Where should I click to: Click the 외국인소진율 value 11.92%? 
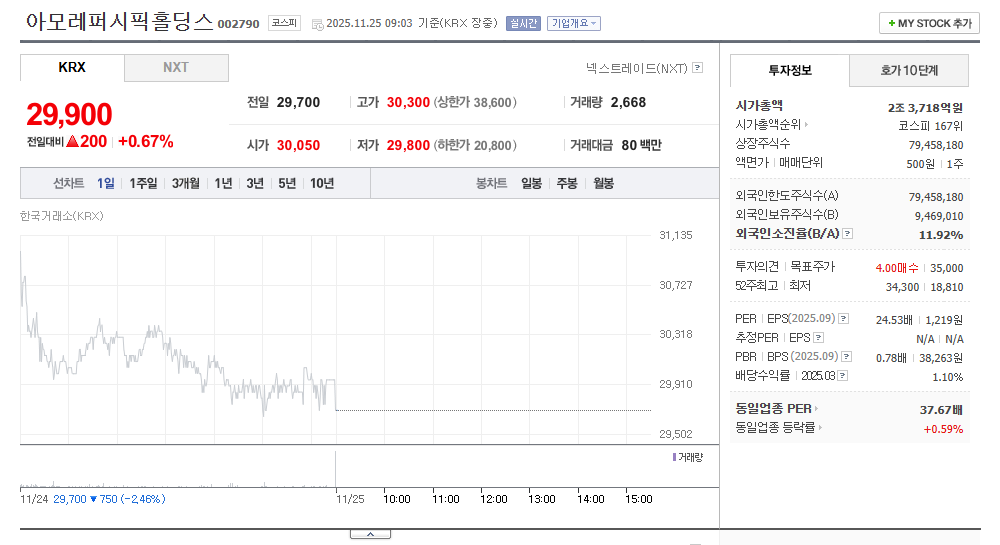941,235
